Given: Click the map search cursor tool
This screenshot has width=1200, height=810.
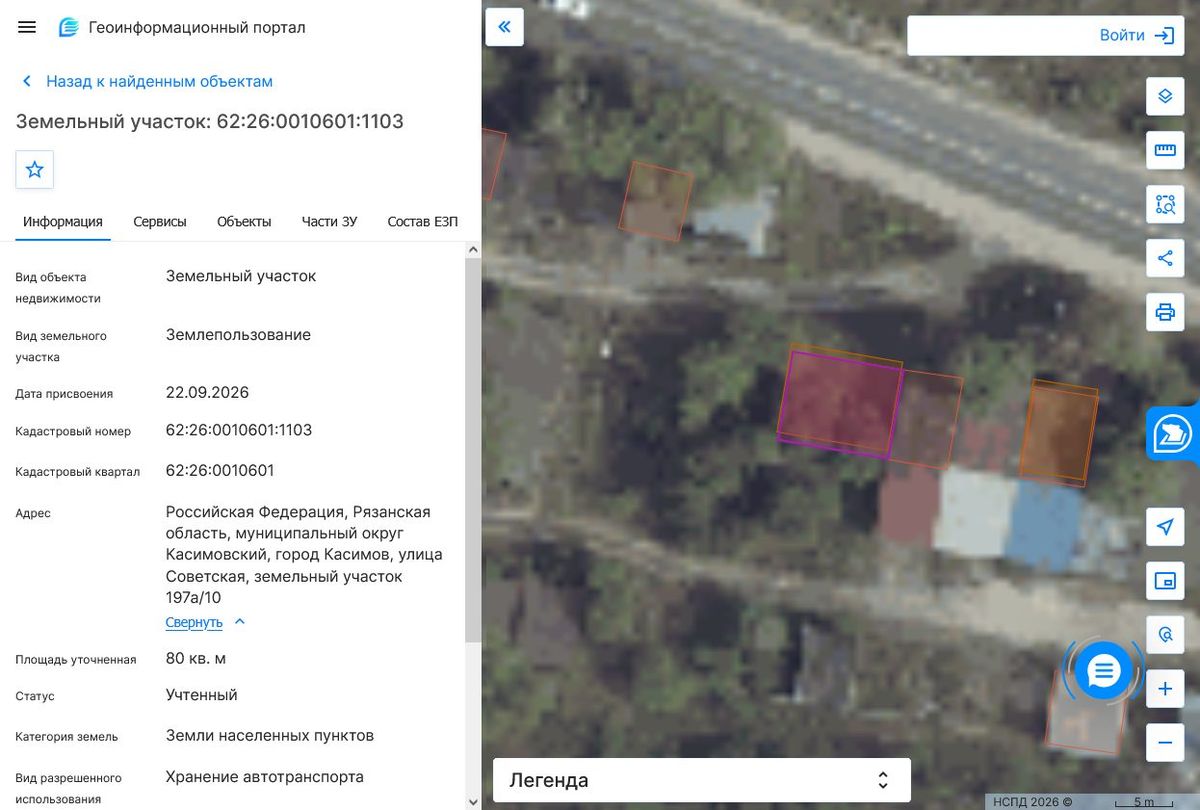Looking at the screenshot, I should [1165, 635].
